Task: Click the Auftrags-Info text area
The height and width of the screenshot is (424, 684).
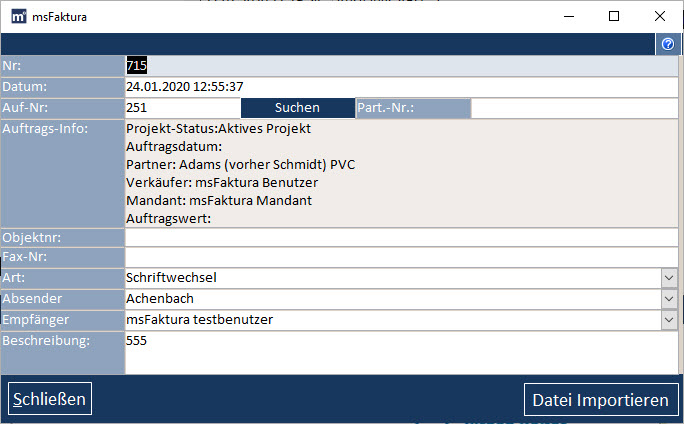Action: [x=401, y=174]
